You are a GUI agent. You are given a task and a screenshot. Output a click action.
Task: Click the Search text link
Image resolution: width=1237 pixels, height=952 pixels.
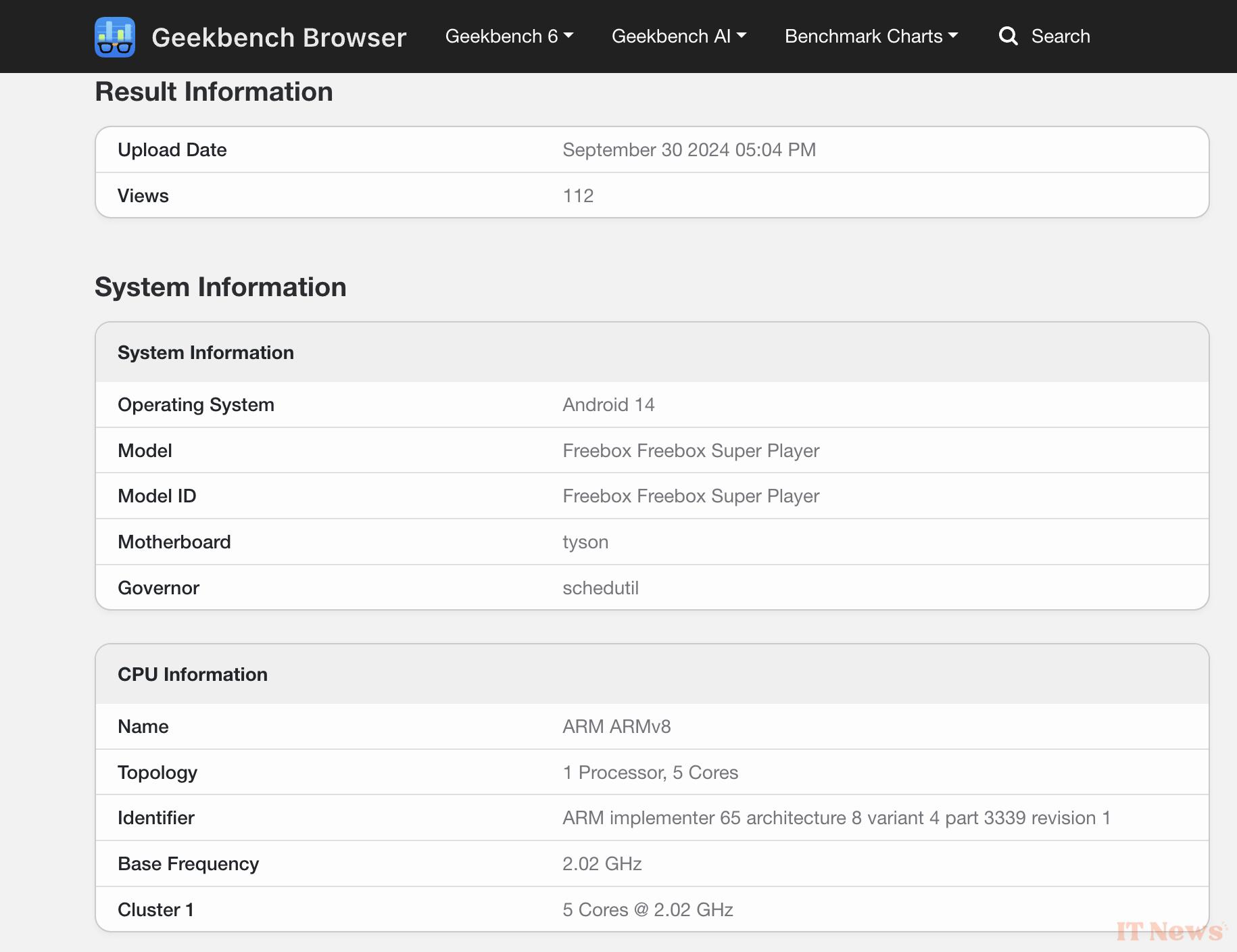click(x=1060, y=37)
